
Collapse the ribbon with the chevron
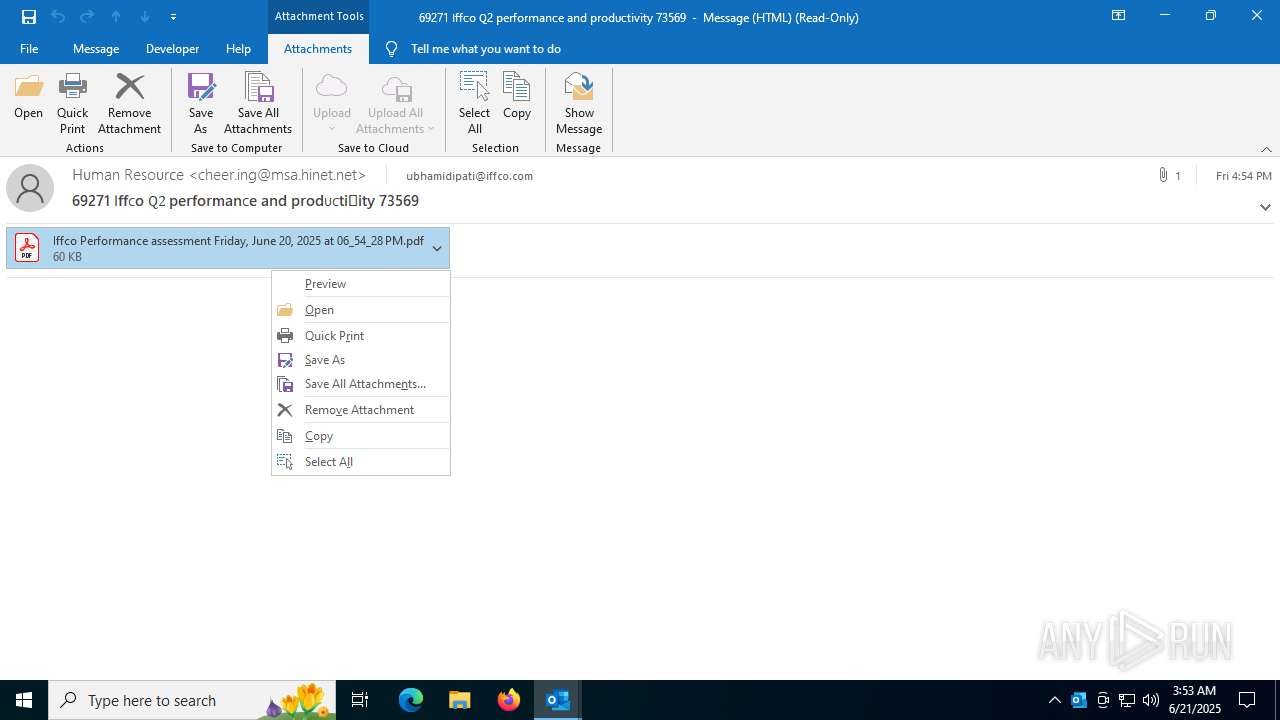1266,149
